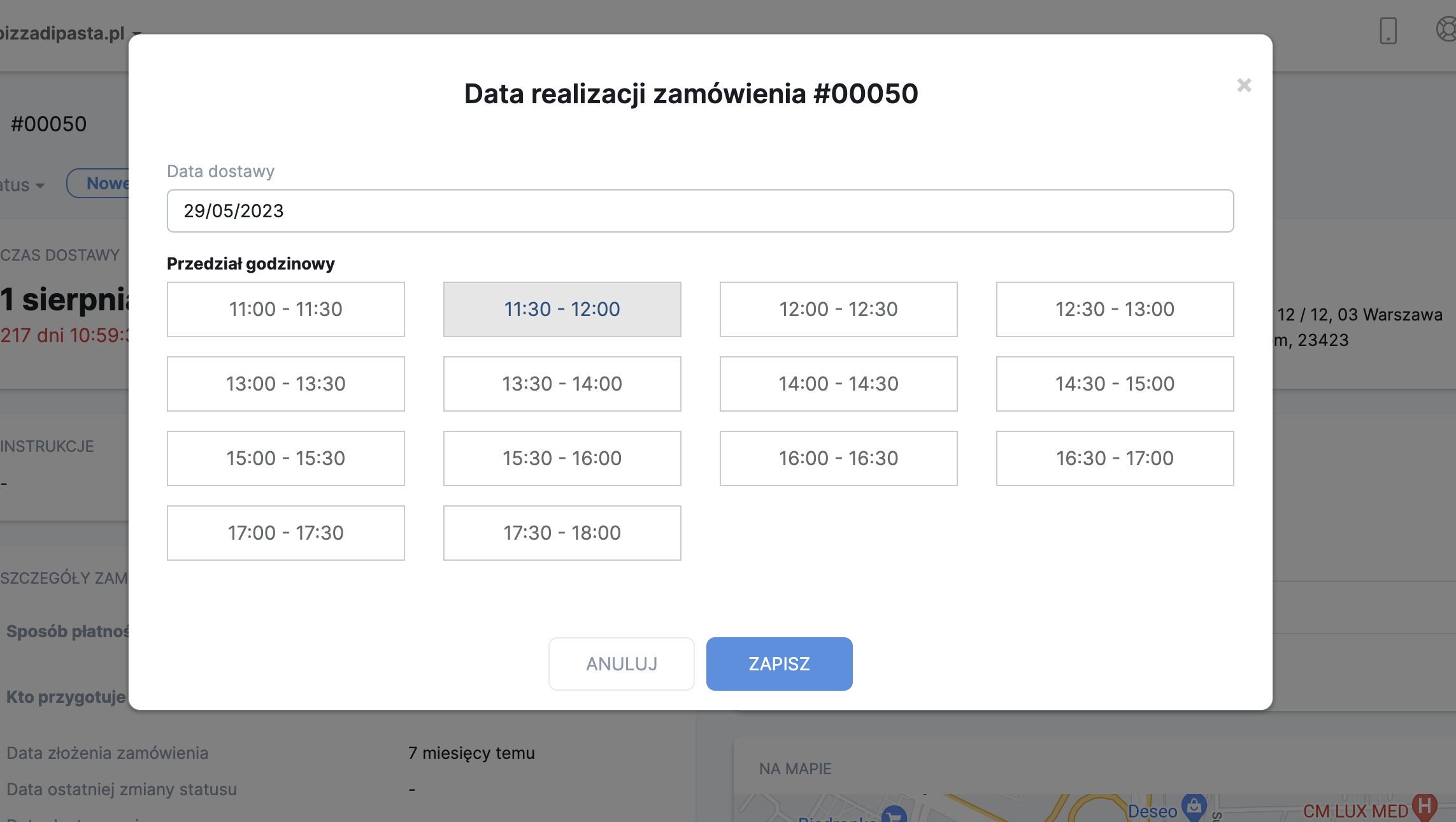Viewport: 1456px width, 822px height.
Task: Open the pizzadipasta.pl site dropdown
Action: (x=70, y=33)
